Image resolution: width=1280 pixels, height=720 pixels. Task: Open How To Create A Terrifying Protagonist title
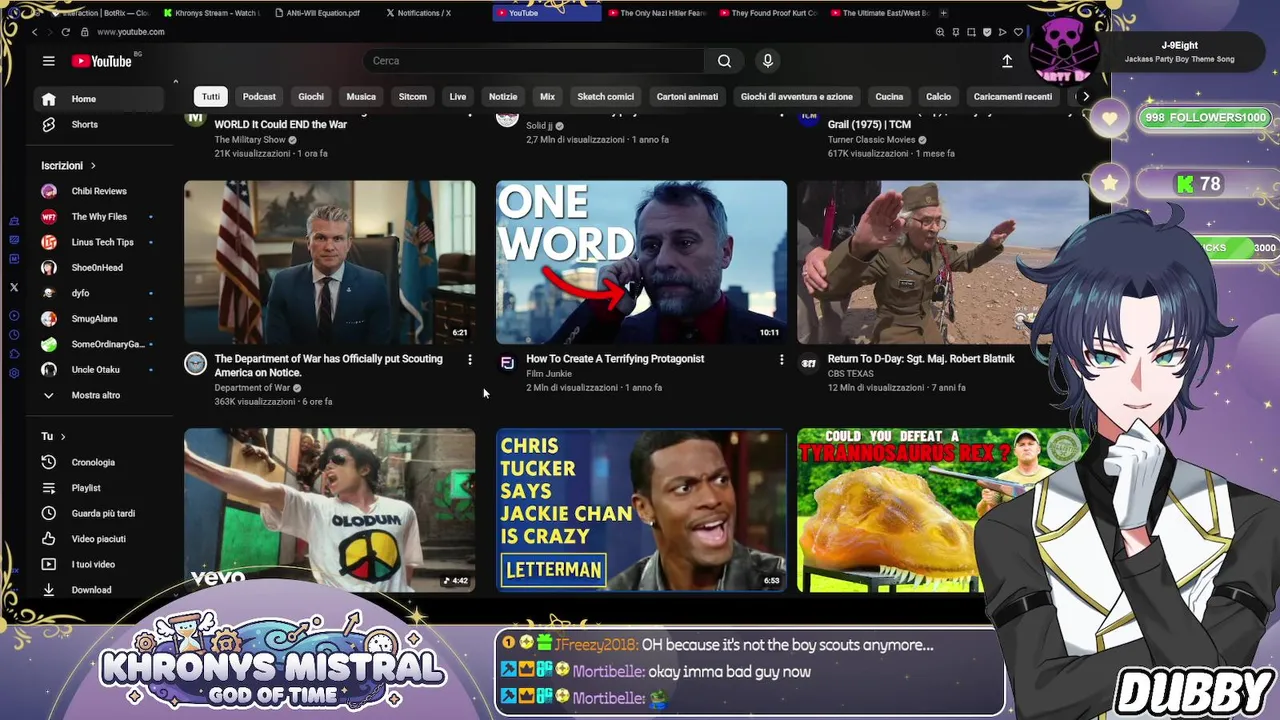coord(615,359)
